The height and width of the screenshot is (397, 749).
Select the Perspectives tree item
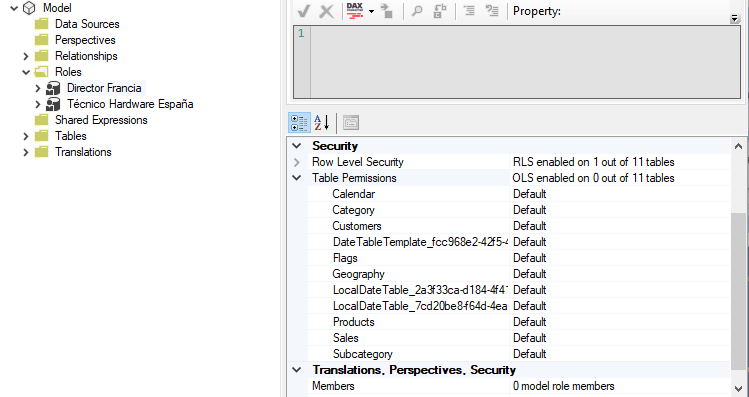point(85,40)
